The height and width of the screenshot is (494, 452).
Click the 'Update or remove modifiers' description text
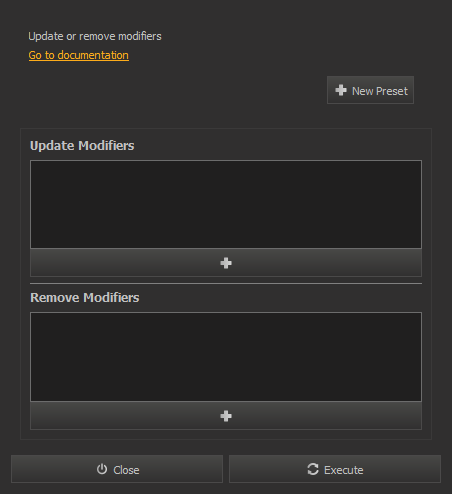point(95,36)
